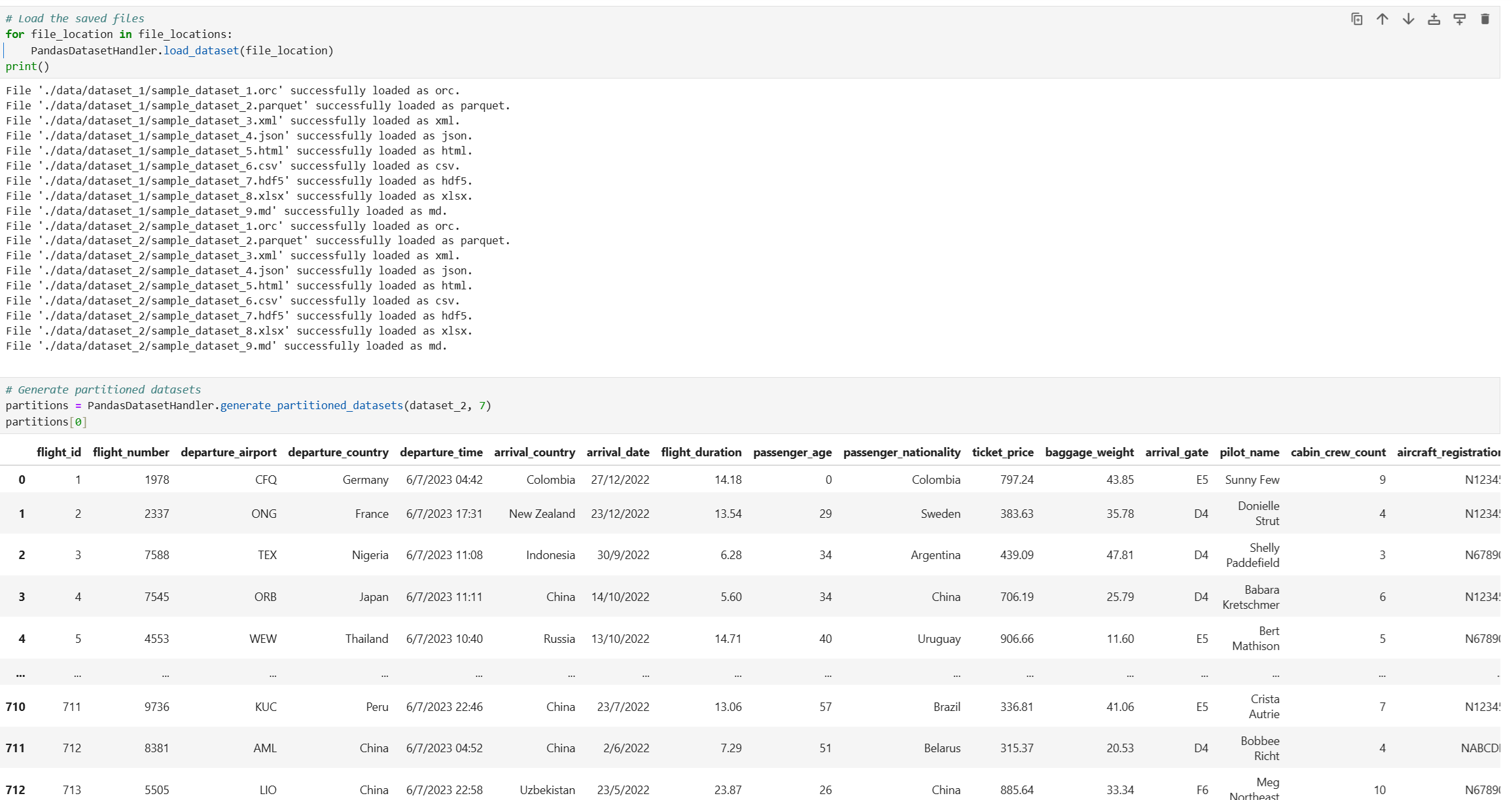Click the flight_id column header
Image resolution: width=1512 pixels, height=800 pixels.
pos(59,452)
